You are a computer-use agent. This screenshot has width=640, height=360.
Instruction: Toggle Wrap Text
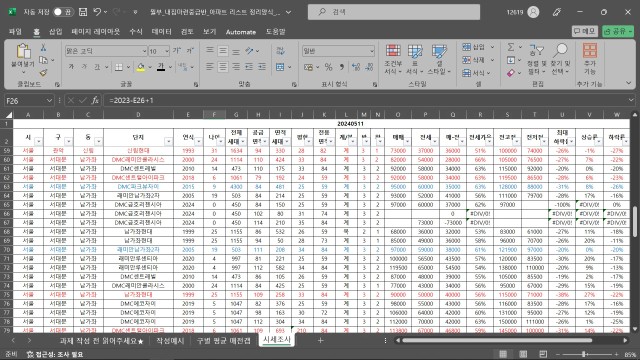pos(280,51)
